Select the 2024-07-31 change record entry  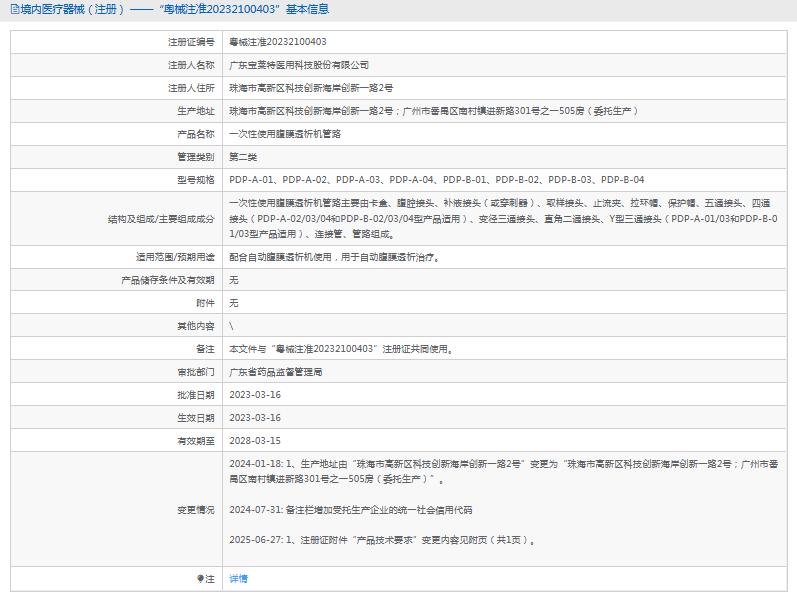[351, 510]
